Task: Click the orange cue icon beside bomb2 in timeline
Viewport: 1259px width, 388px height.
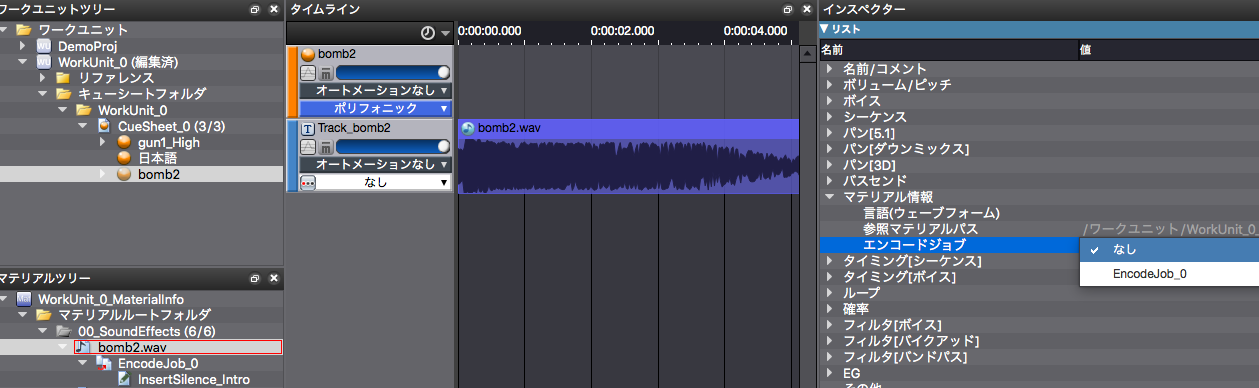Action: pos(308,54)
